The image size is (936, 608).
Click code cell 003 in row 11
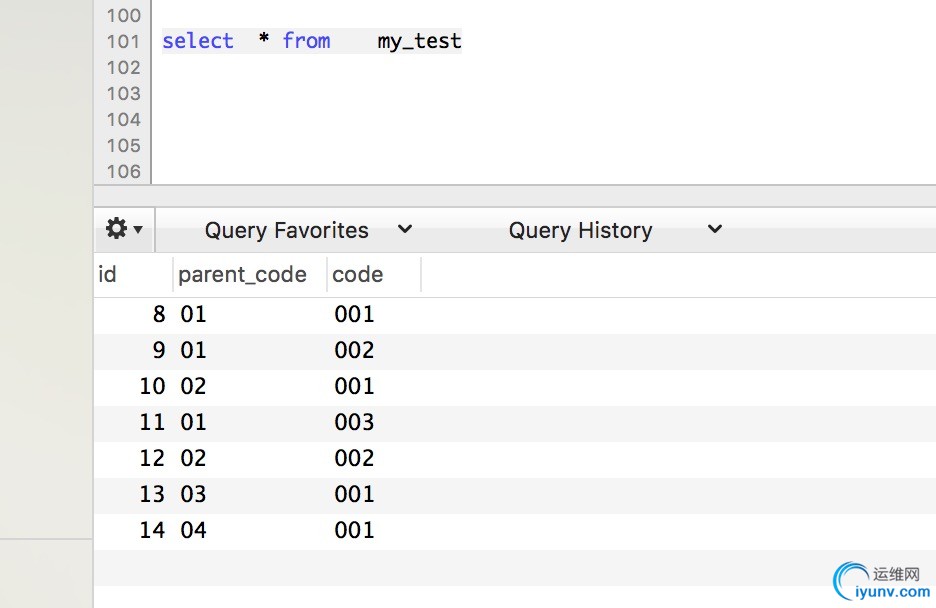pos(354,422)
